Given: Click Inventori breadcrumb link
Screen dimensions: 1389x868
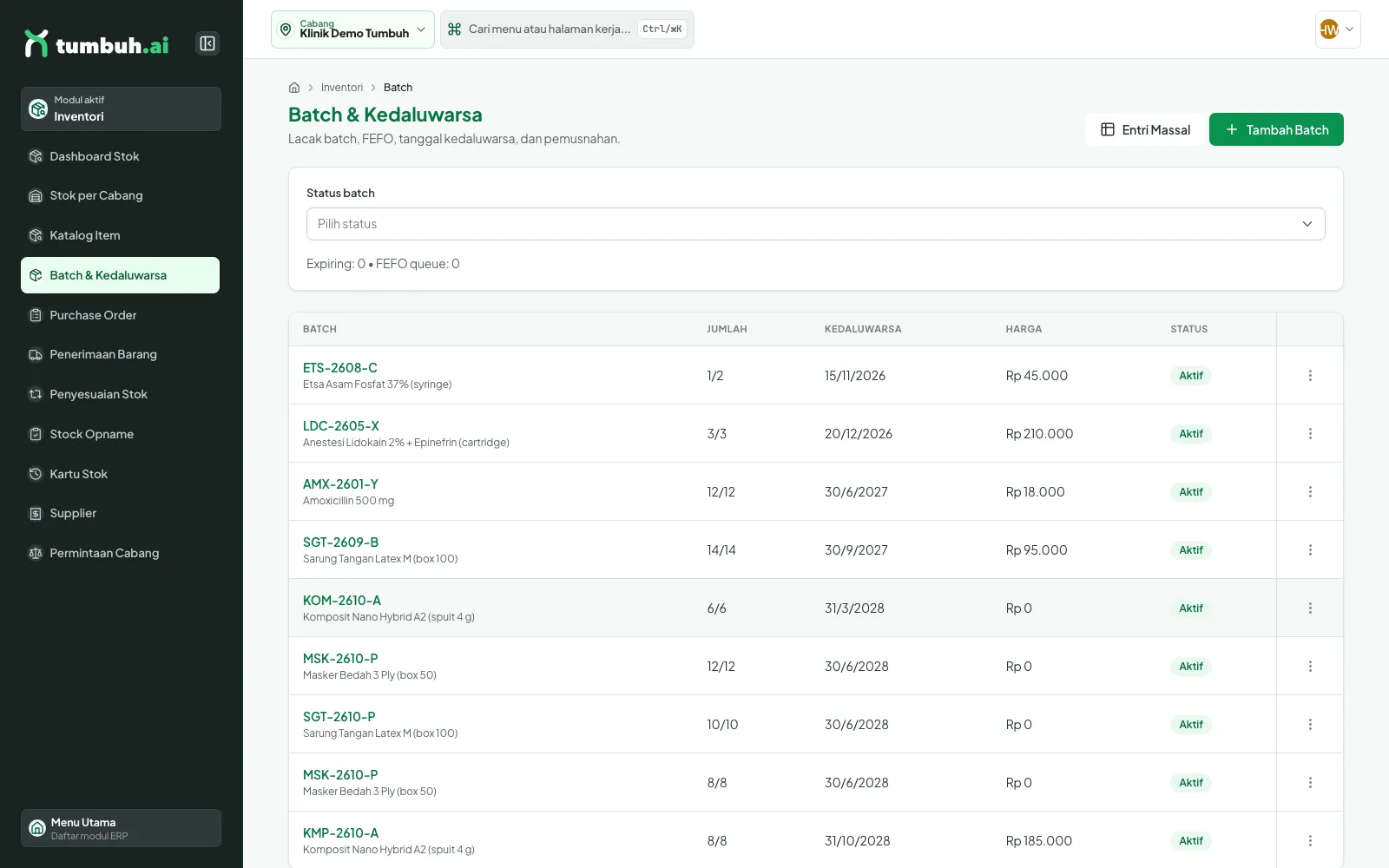Looking at the screenshot, I should tap(342, 88).
